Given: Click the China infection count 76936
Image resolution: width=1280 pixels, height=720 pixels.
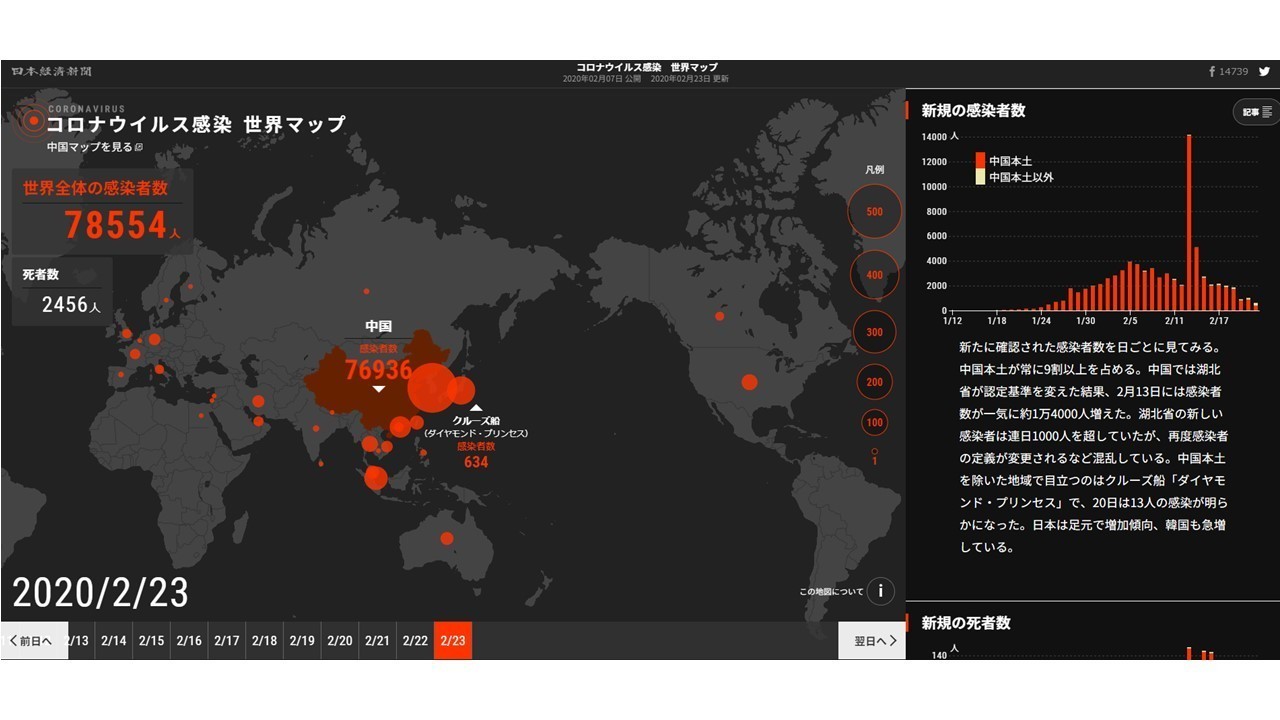Looking at the screenshot, I should 378,370.
